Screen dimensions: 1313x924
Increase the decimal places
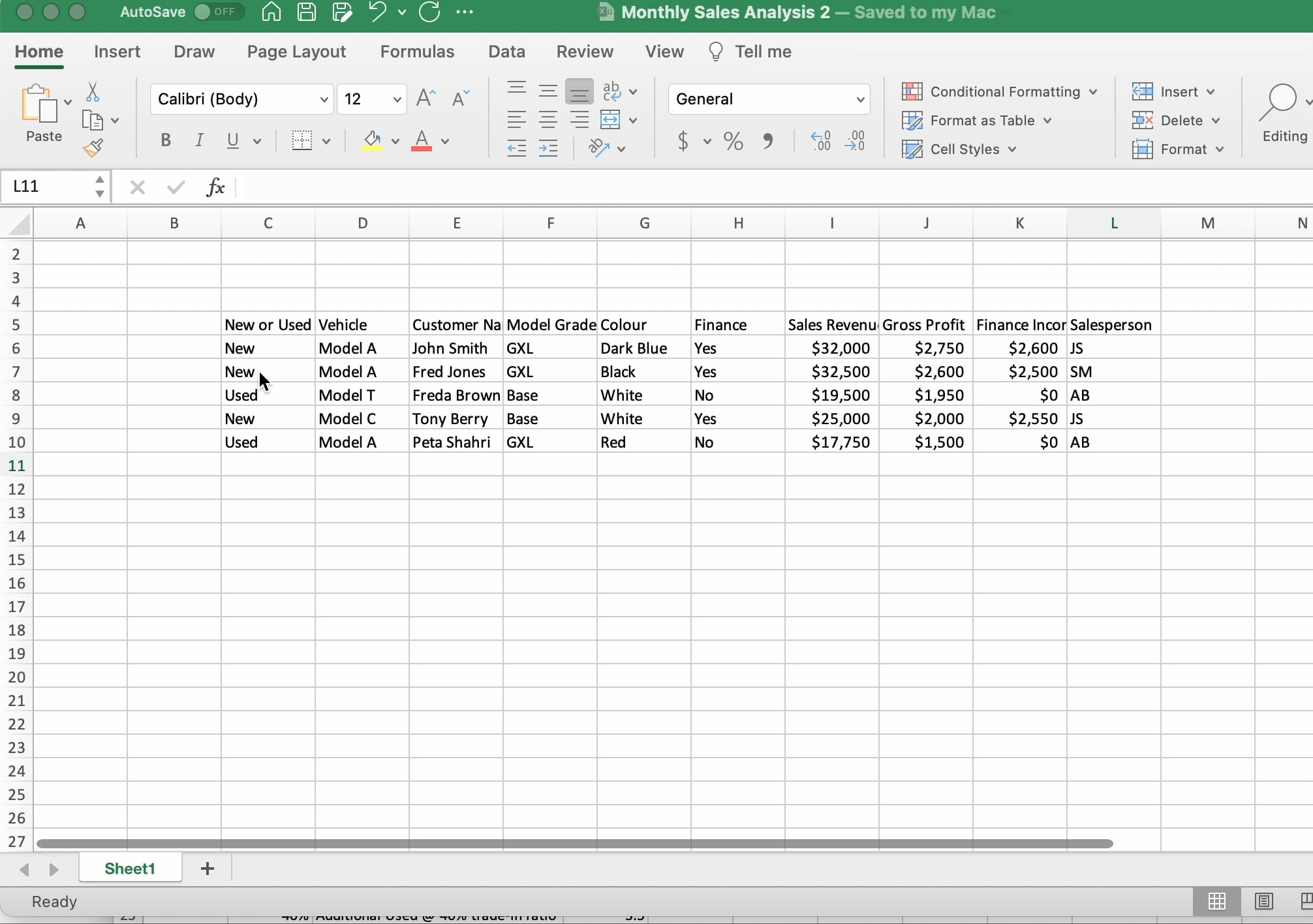click(x=820, y=141)
